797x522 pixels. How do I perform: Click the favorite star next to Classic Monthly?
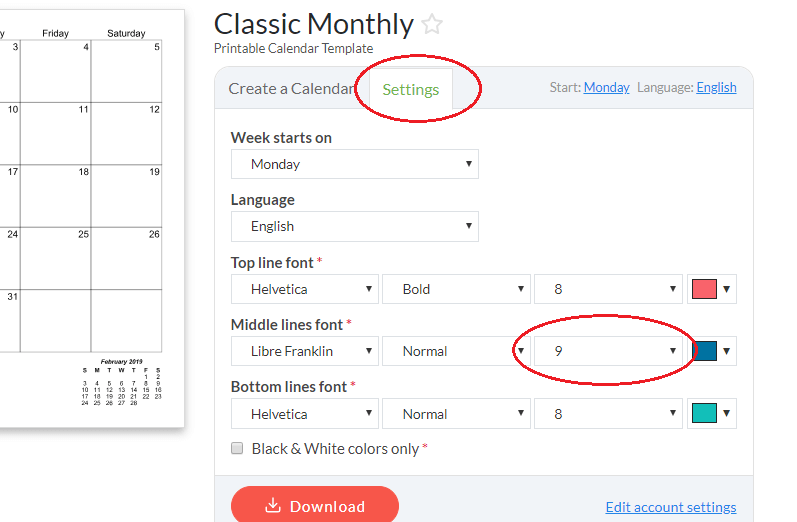pos(432,25)
